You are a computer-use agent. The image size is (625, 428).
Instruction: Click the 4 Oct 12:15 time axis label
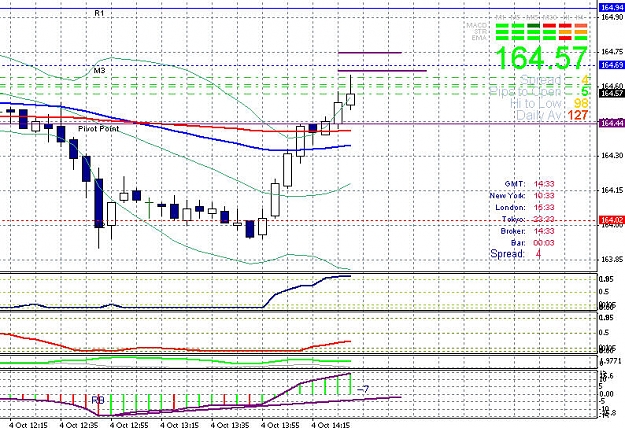click(x=28, y=425)
